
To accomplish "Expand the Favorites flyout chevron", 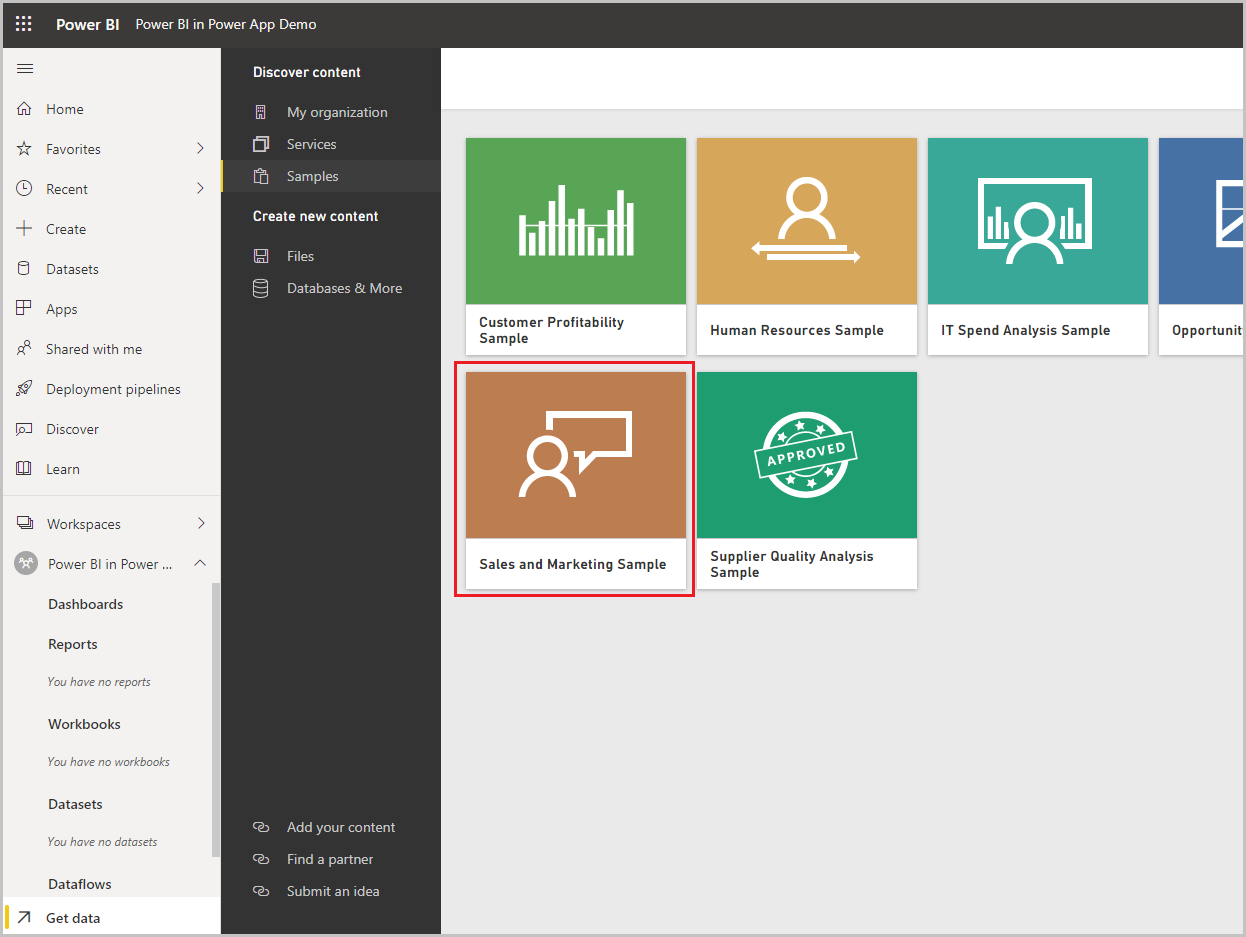I will point(200,148).
